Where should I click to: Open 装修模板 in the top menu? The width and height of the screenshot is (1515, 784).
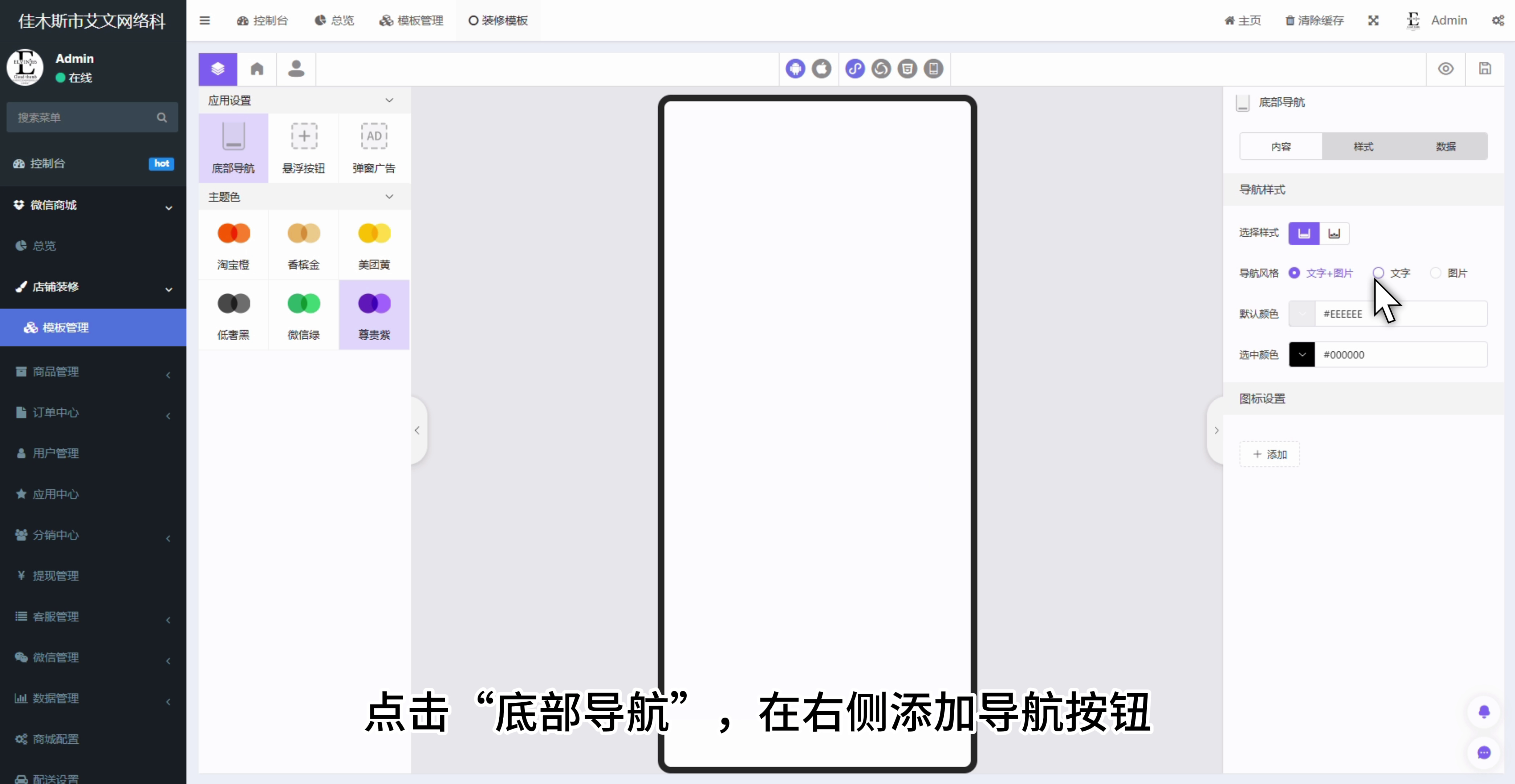497,21
